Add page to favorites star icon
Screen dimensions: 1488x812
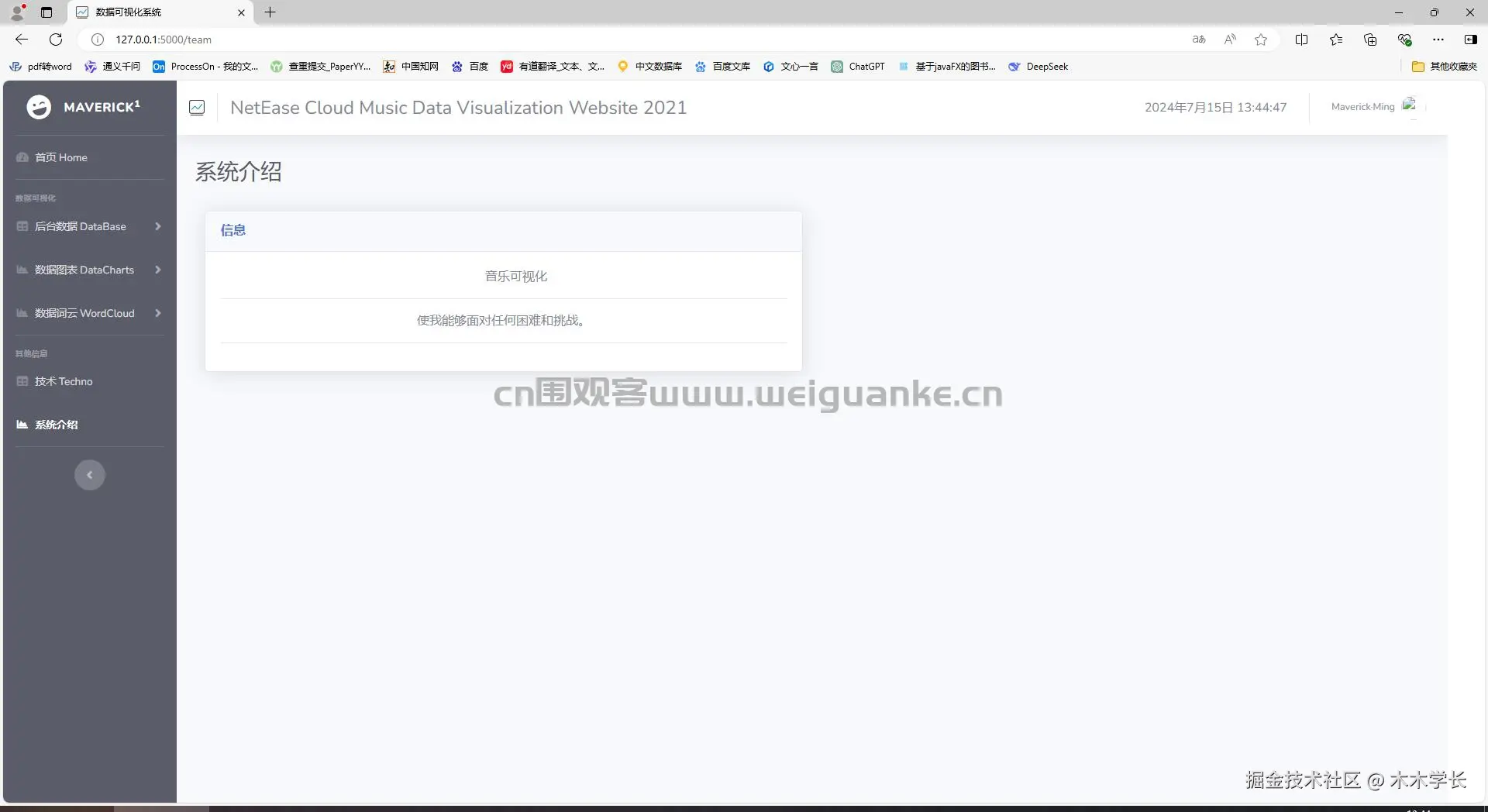tap(1261, 40)
